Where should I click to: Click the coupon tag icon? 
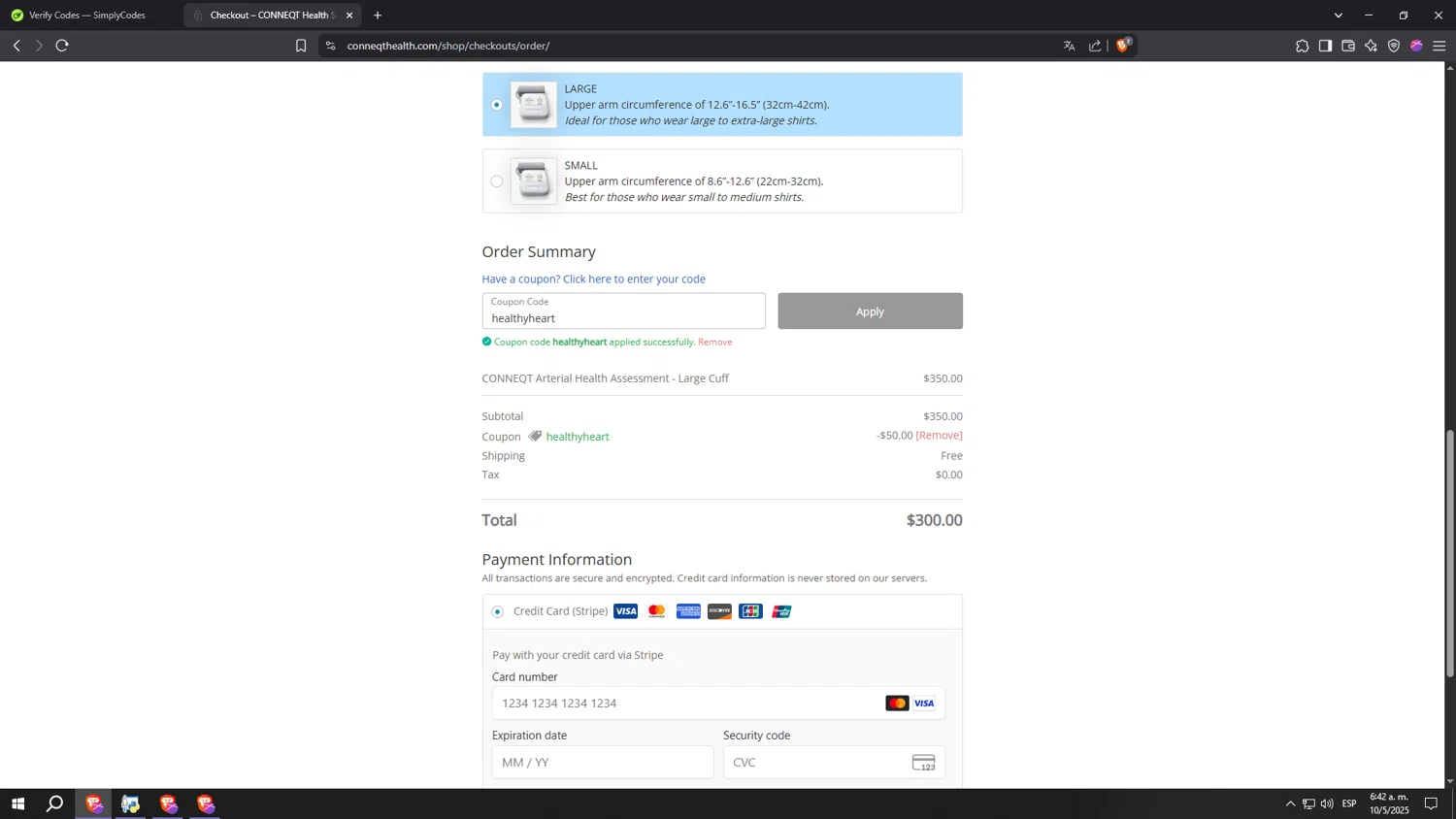(x=535, y=436)
